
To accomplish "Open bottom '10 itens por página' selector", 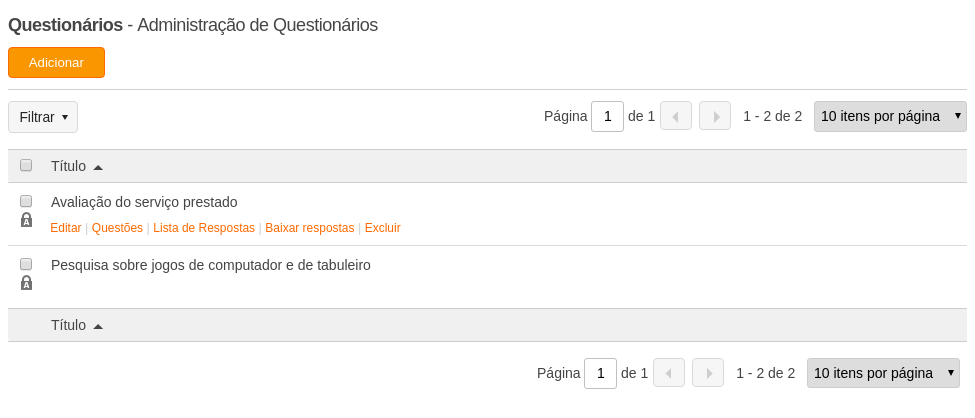I will click(x=883, y=373).
